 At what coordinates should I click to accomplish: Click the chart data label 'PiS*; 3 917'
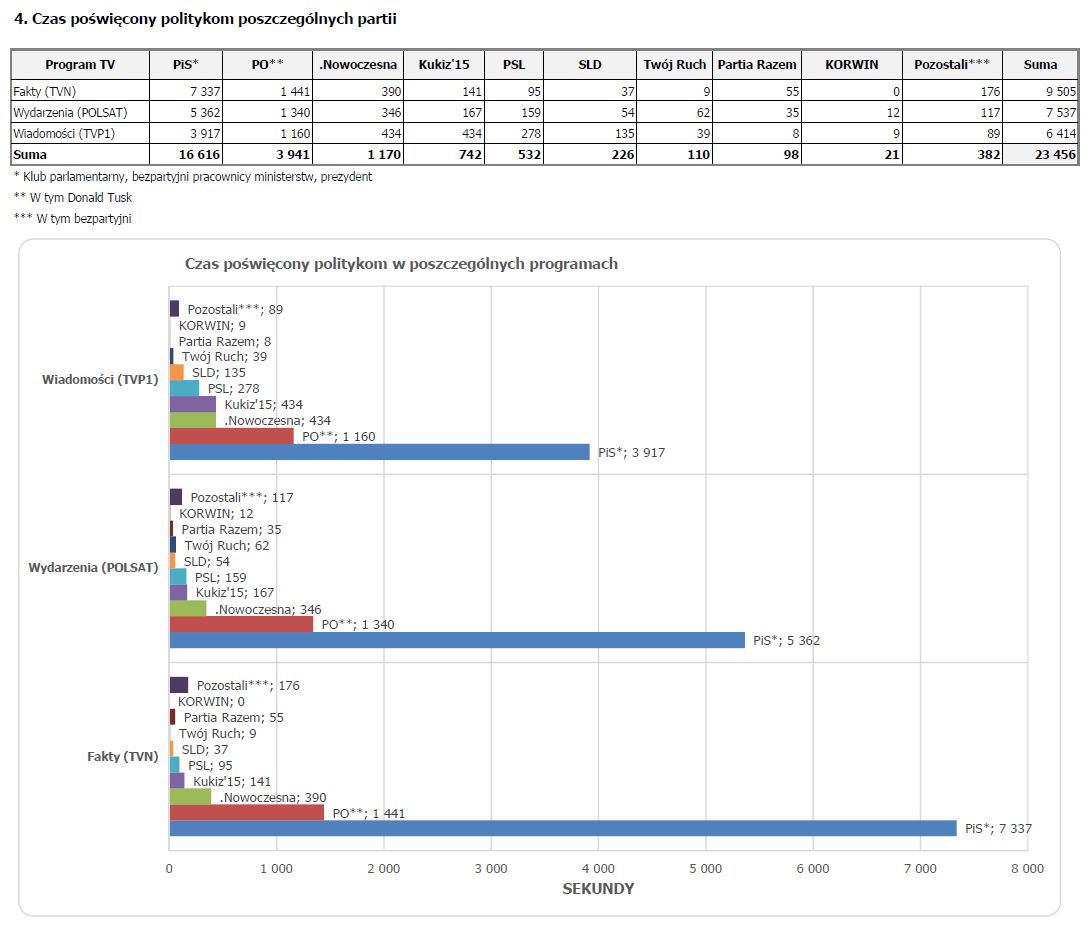tap(631, 453)
